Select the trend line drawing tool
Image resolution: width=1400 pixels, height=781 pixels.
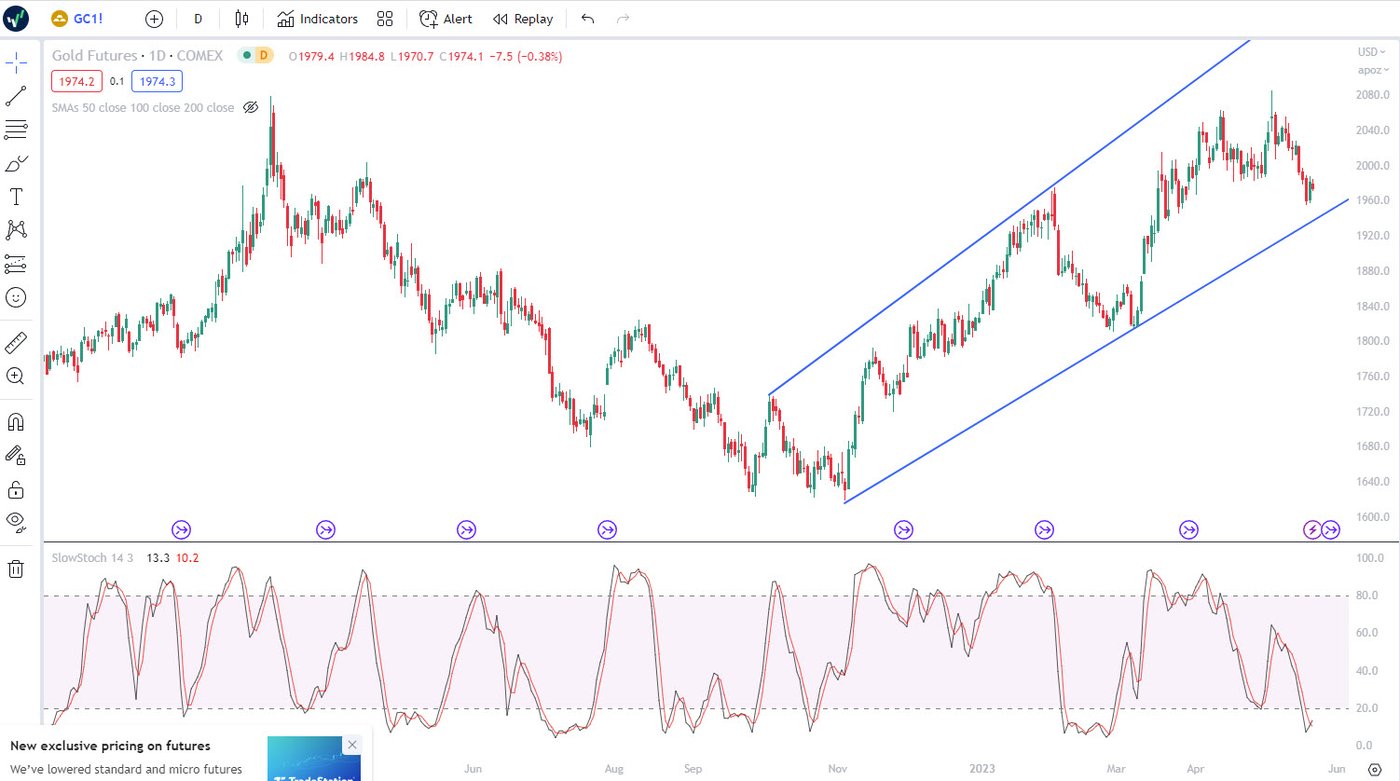(16, 97)
